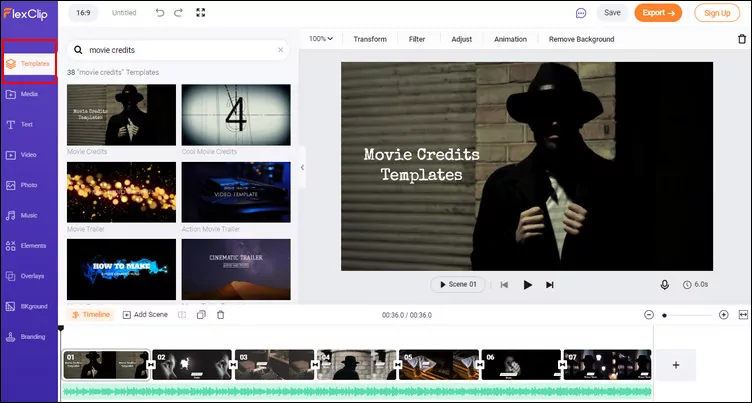Viewport: 752px width, 403px height.
Task: Select scene 07 in the timeline
Action: (607, 365)
